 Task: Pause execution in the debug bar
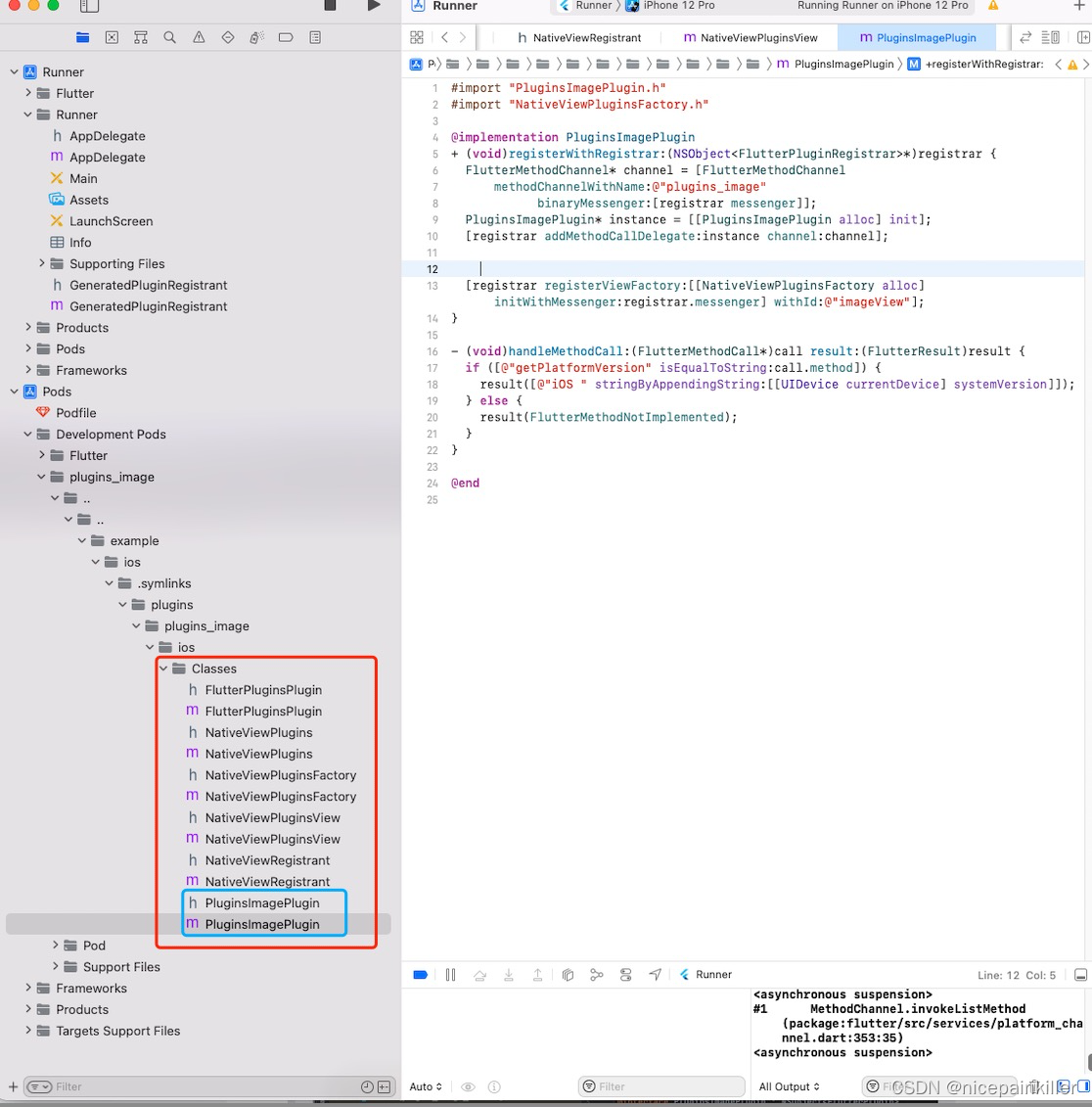(450, 974)
